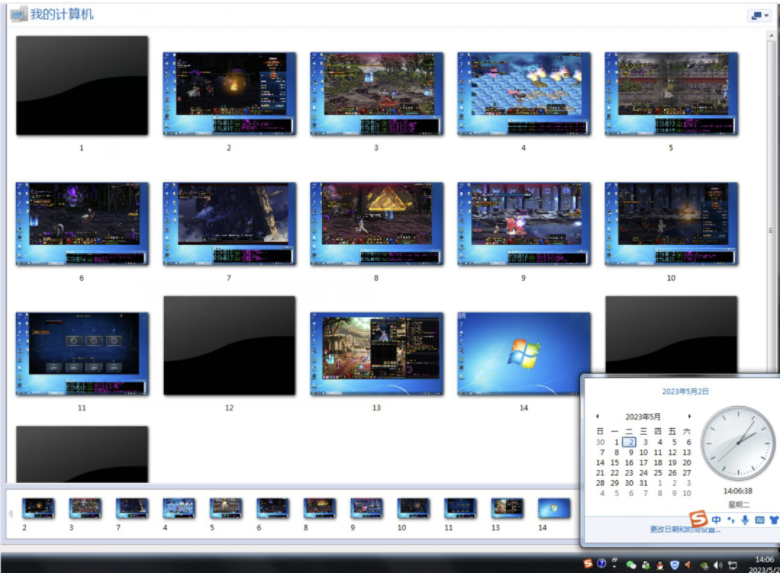Select small strip thumbnail numbered 10
Viewport: 782px width, 573px height.
[413, 508]
